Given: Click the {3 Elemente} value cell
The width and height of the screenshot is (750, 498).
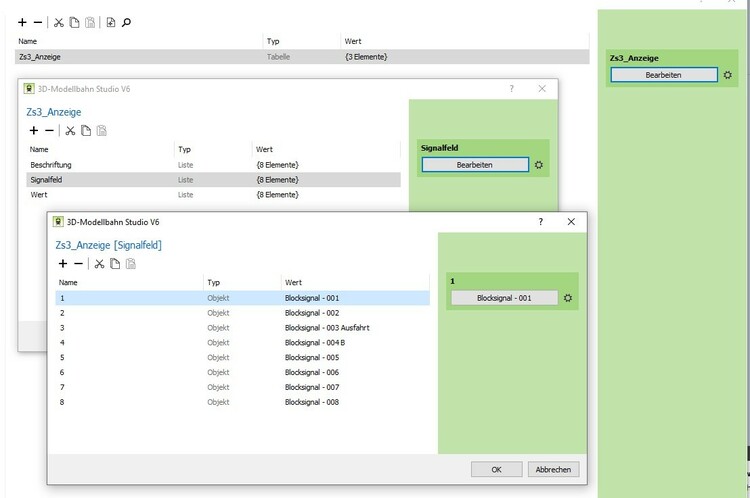Looking at the screenshot, I should (x=366, y=57).
